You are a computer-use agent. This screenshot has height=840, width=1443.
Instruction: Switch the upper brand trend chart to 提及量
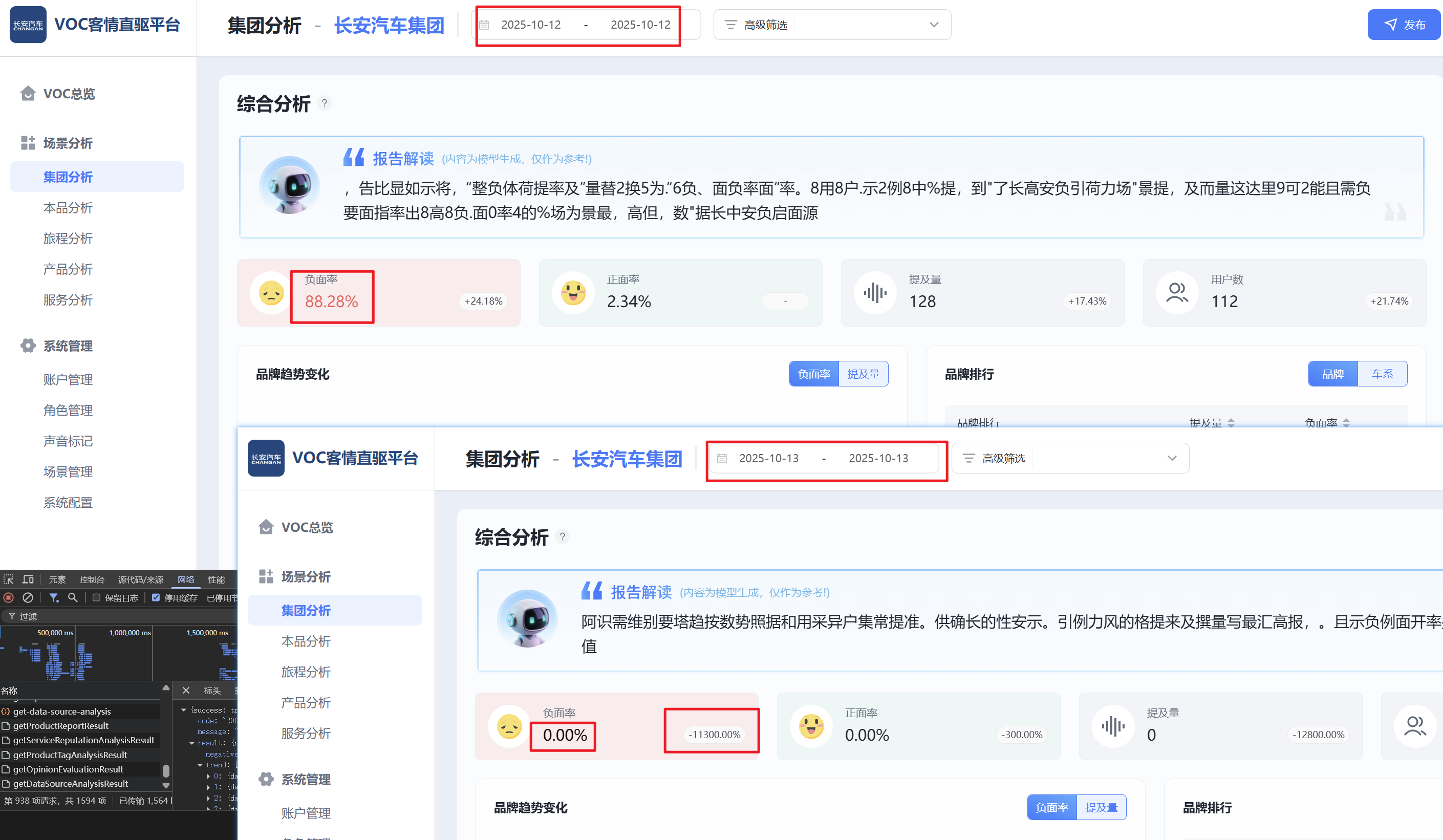(x=863, y=374)
